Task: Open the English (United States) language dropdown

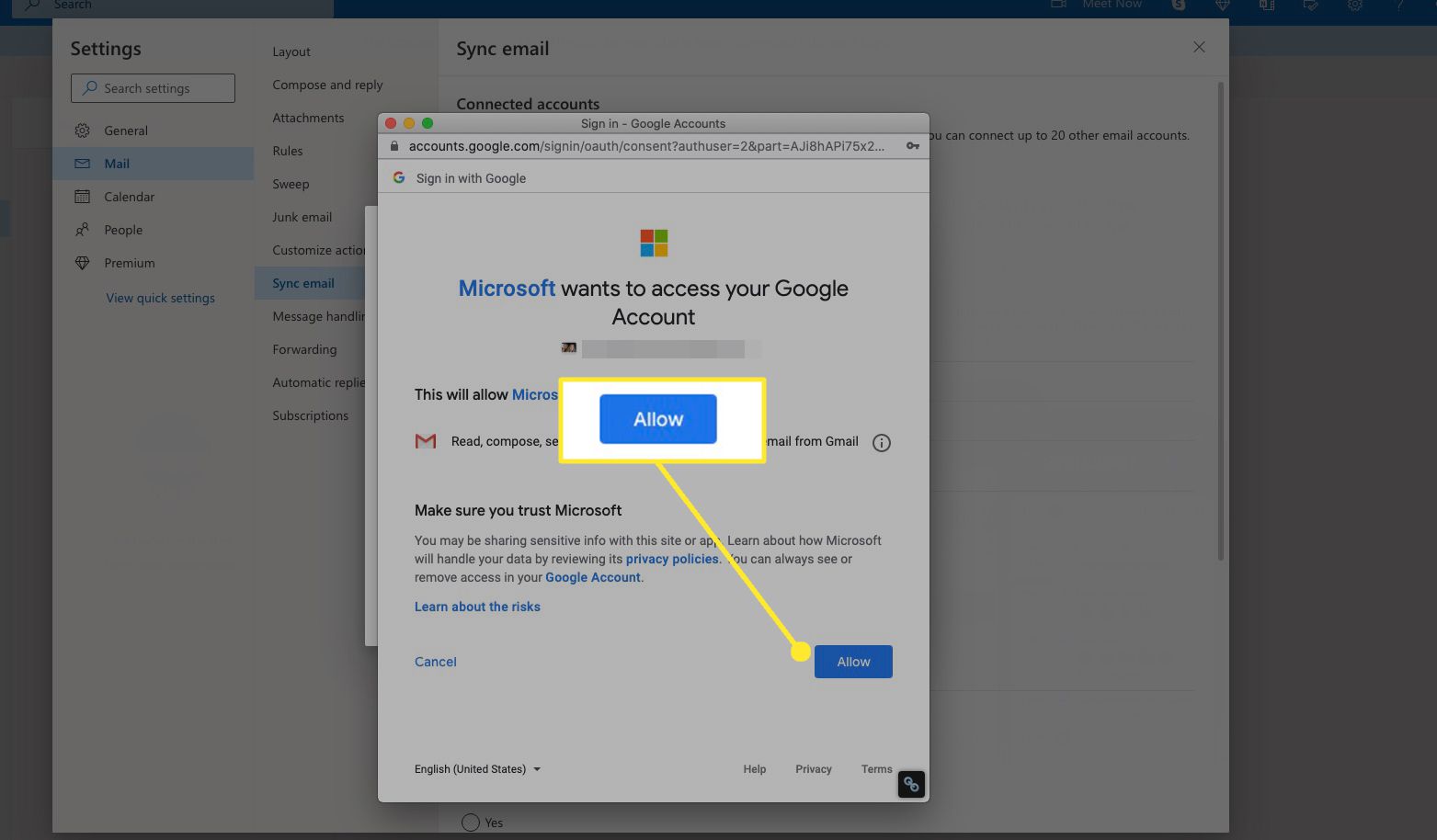Action: pyautogui.click(x=477, y=769)
